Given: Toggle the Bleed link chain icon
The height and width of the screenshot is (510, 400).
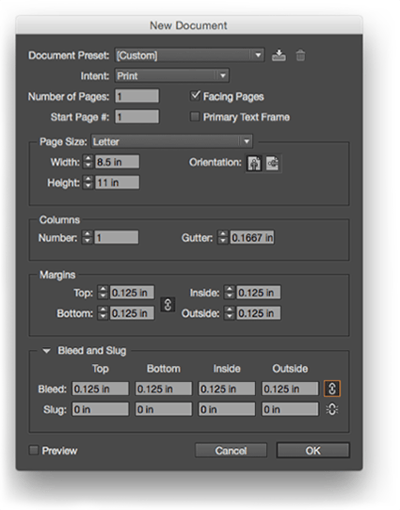Looking at the screenshot, I should click(332, 389).
